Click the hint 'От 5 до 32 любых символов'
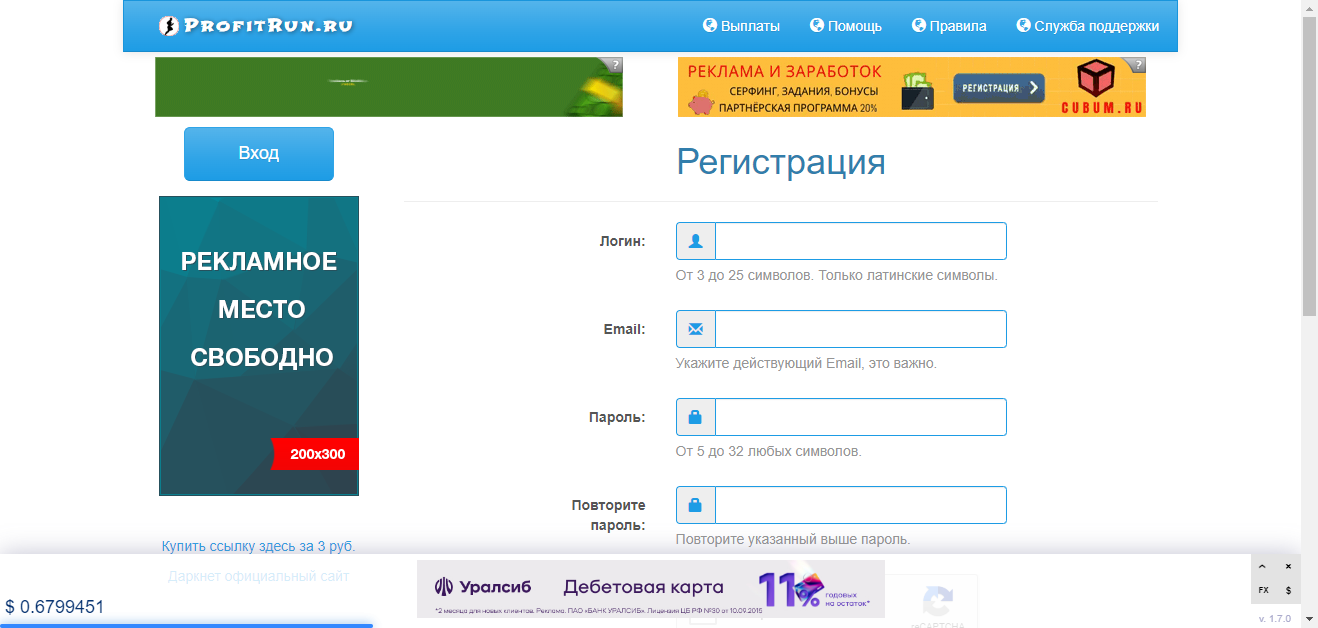The image size is (1318, 628). [768, 451]
